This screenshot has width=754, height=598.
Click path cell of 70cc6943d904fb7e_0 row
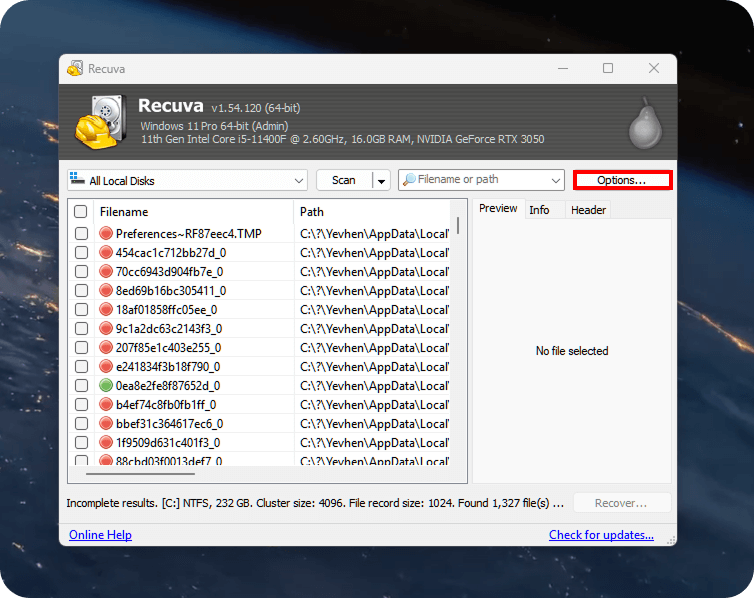pos(374,272)
